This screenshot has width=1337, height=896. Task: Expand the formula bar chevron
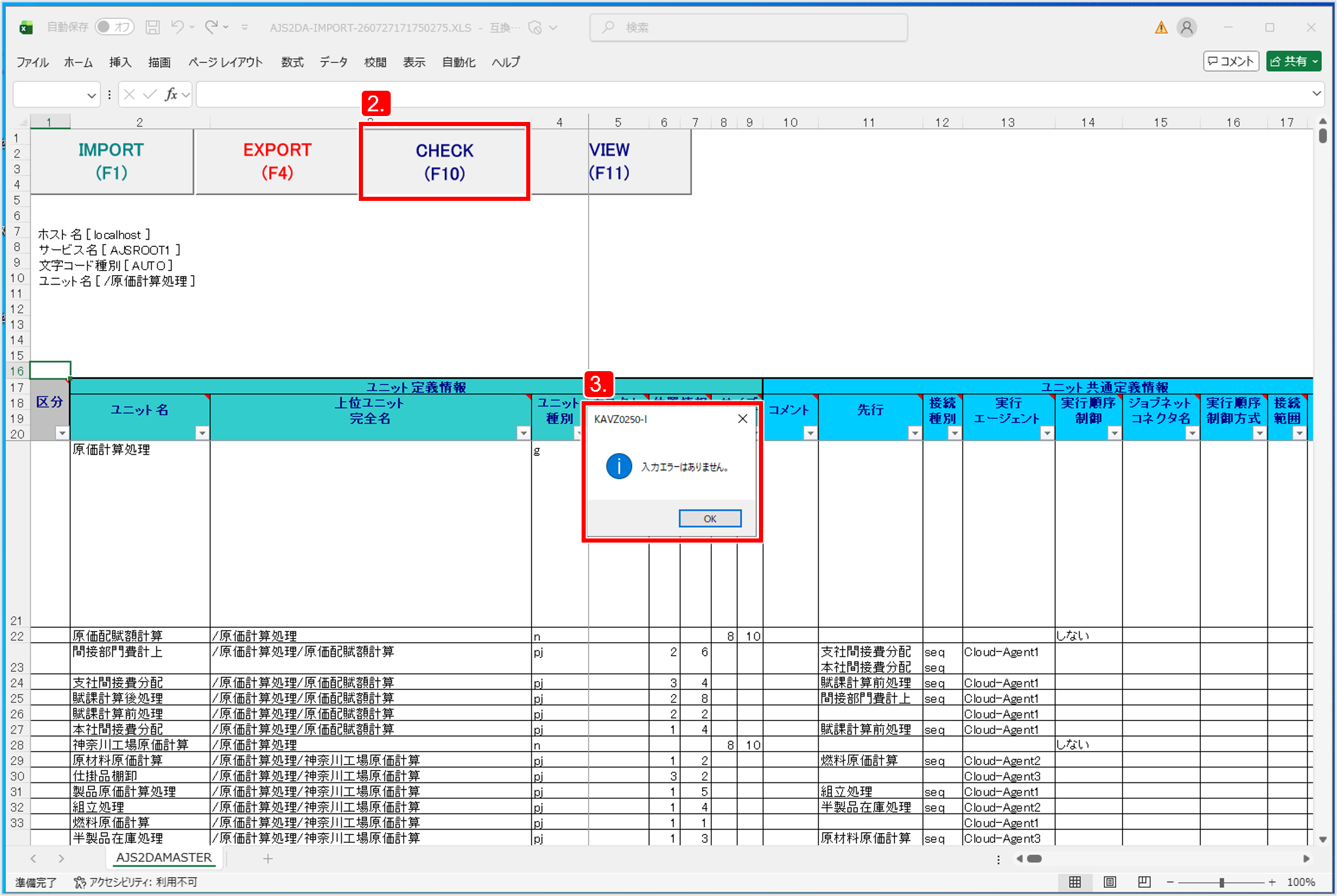pos(1316,94)
